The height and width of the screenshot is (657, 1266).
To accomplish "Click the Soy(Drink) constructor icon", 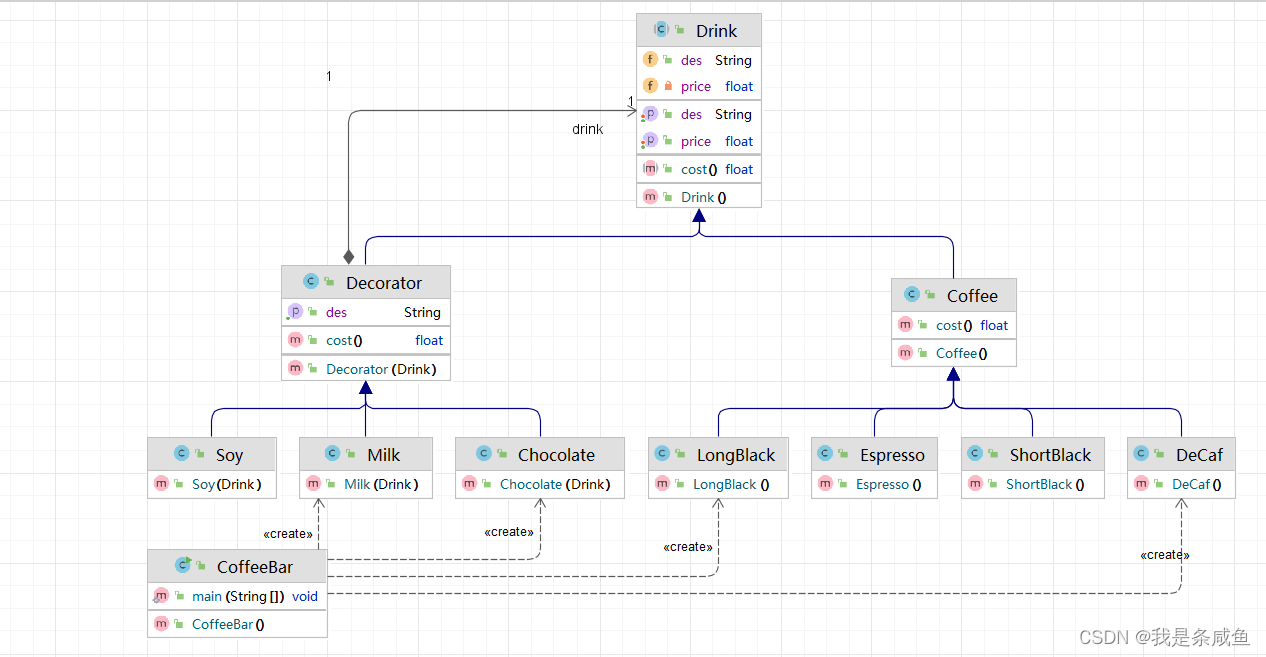I will pyautogui.click(x=161, y=484).
